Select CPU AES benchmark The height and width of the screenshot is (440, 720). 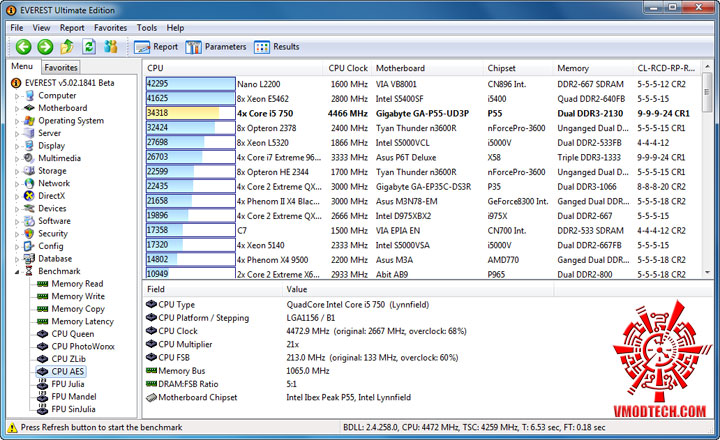[68, 371]
